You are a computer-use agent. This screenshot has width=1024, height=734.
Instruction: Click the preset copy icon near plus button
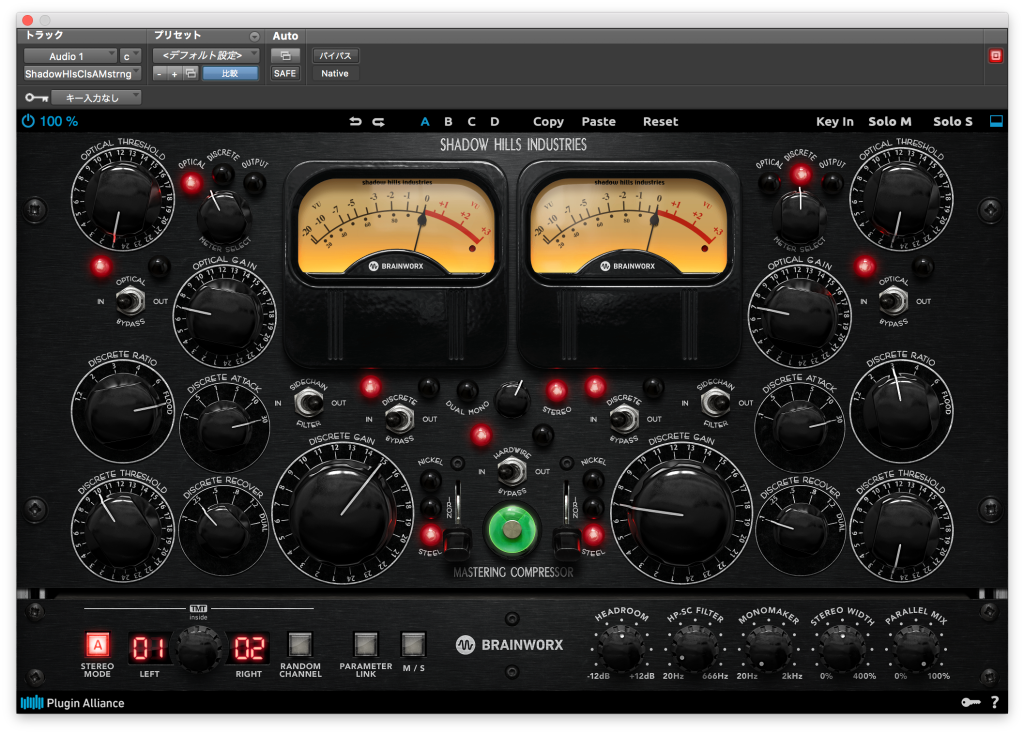click(190, 73)
